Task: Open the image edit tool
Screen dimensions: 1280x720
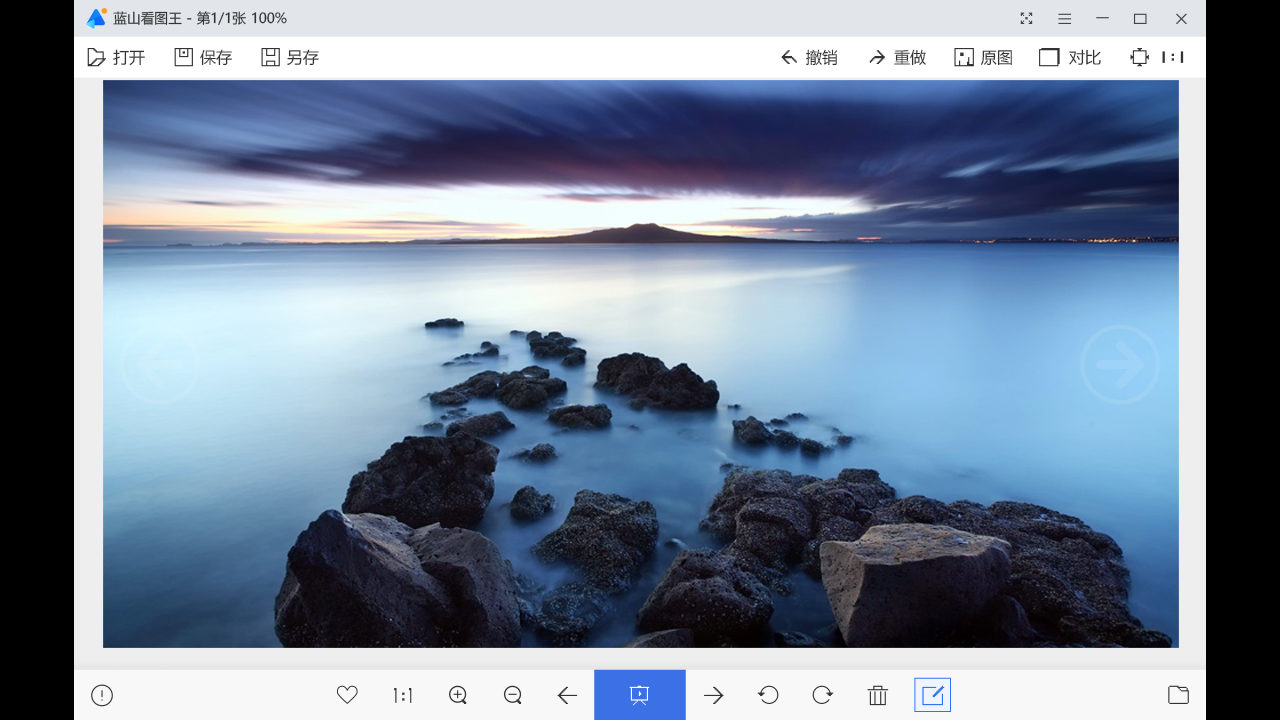Action: pyautogui.click(x=932, y=695)
